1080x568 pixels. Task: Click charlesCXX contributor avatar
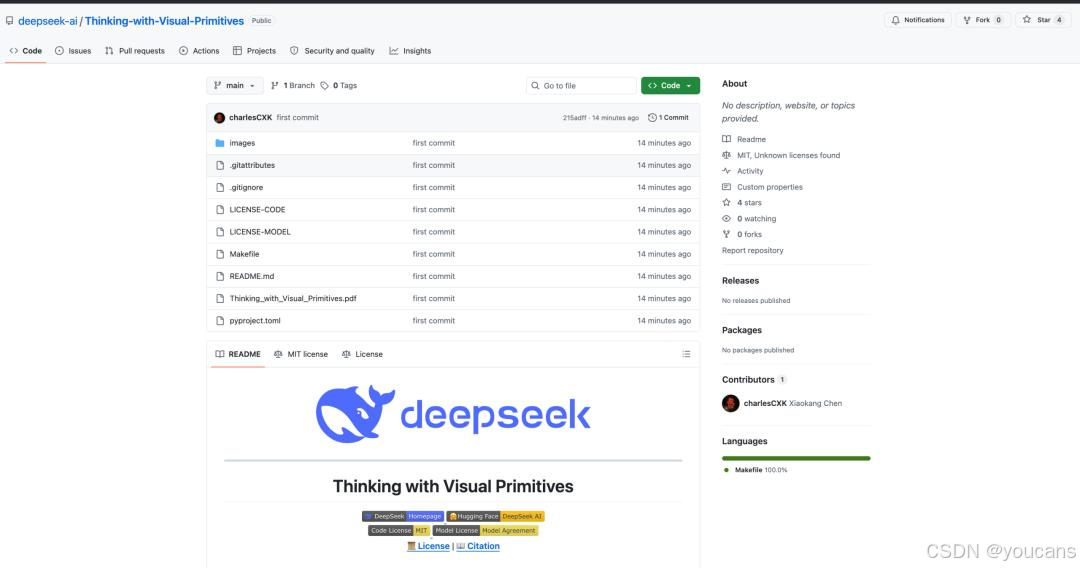731,403
